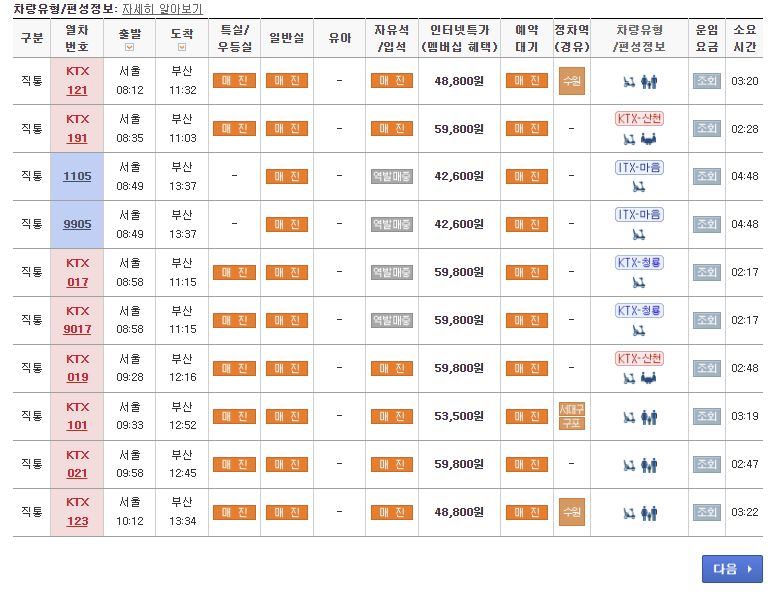Click family seat icon for KTX 121

pos(649,82)
